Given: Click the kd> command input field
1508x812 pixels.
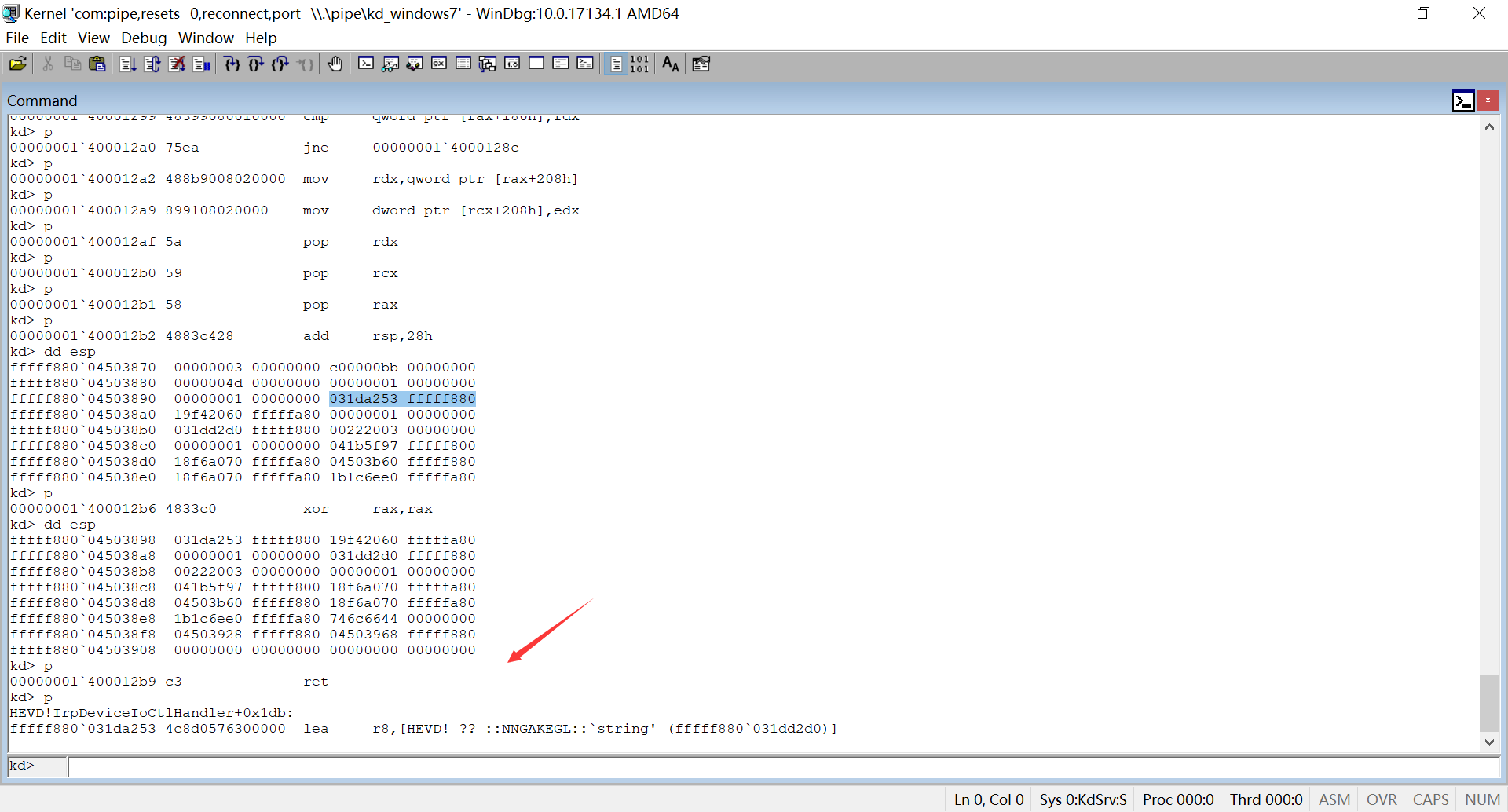Looking at the screenshot, I should 783,766.
